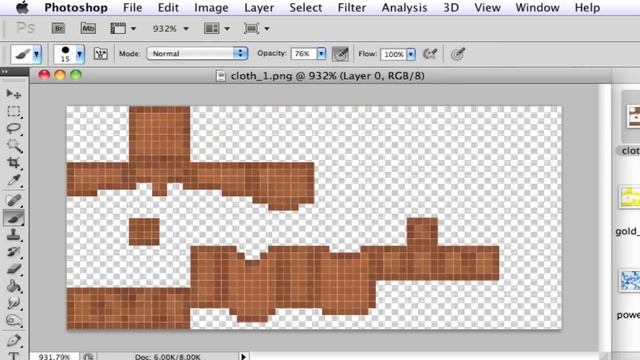
Task: Open the Layer menu
Action: point(259,8)
